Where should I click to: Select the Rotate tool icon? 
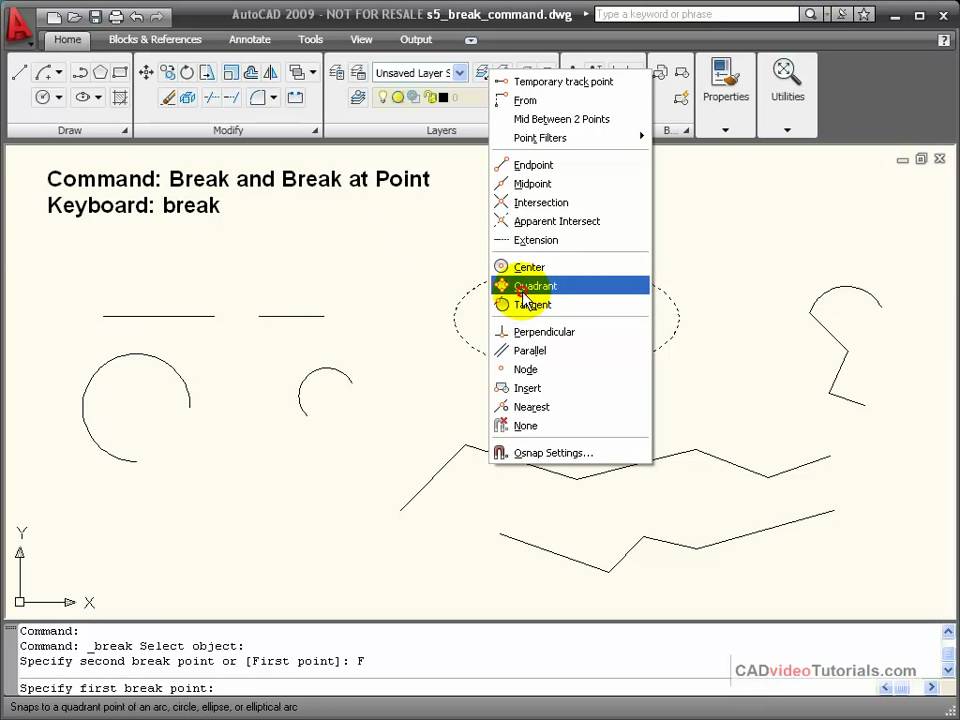tap(187, 73)
